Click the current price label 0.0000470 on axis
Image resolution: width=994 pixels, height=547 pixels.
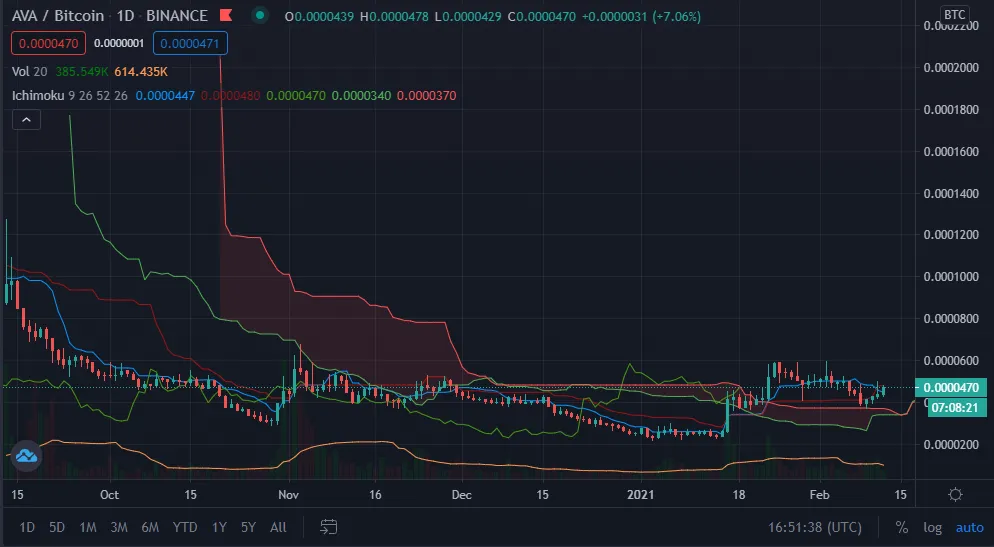pyautogui.click(x=951, y=387)
